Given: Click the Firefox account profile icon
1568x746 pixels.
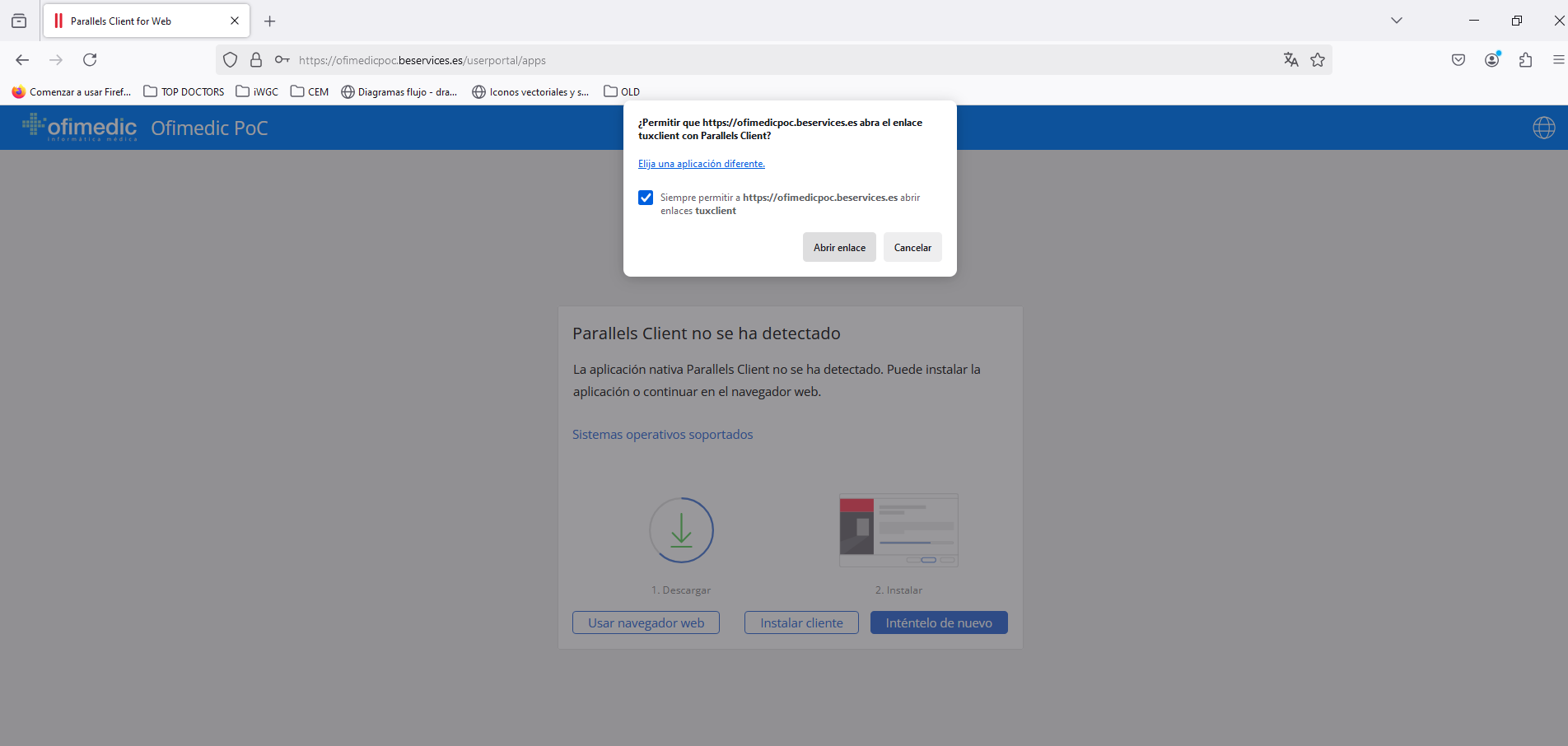Looking at the screenshot, I should pos(1491,59).
